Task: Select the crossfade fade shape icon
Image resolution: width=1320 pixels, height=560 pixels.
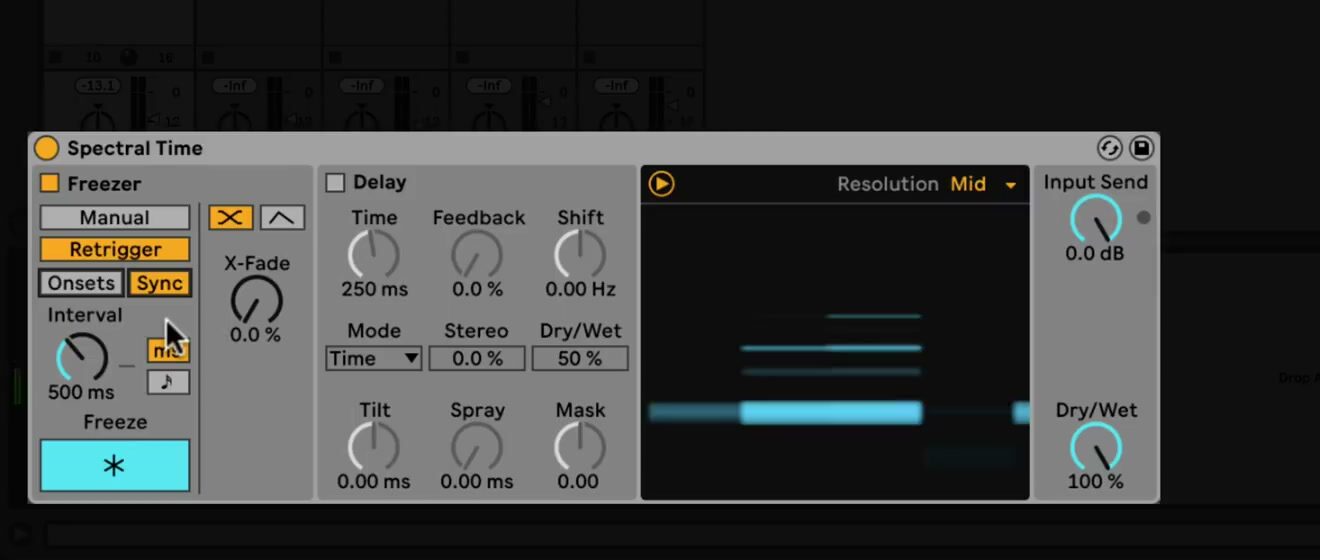Action: click(231, 218)
